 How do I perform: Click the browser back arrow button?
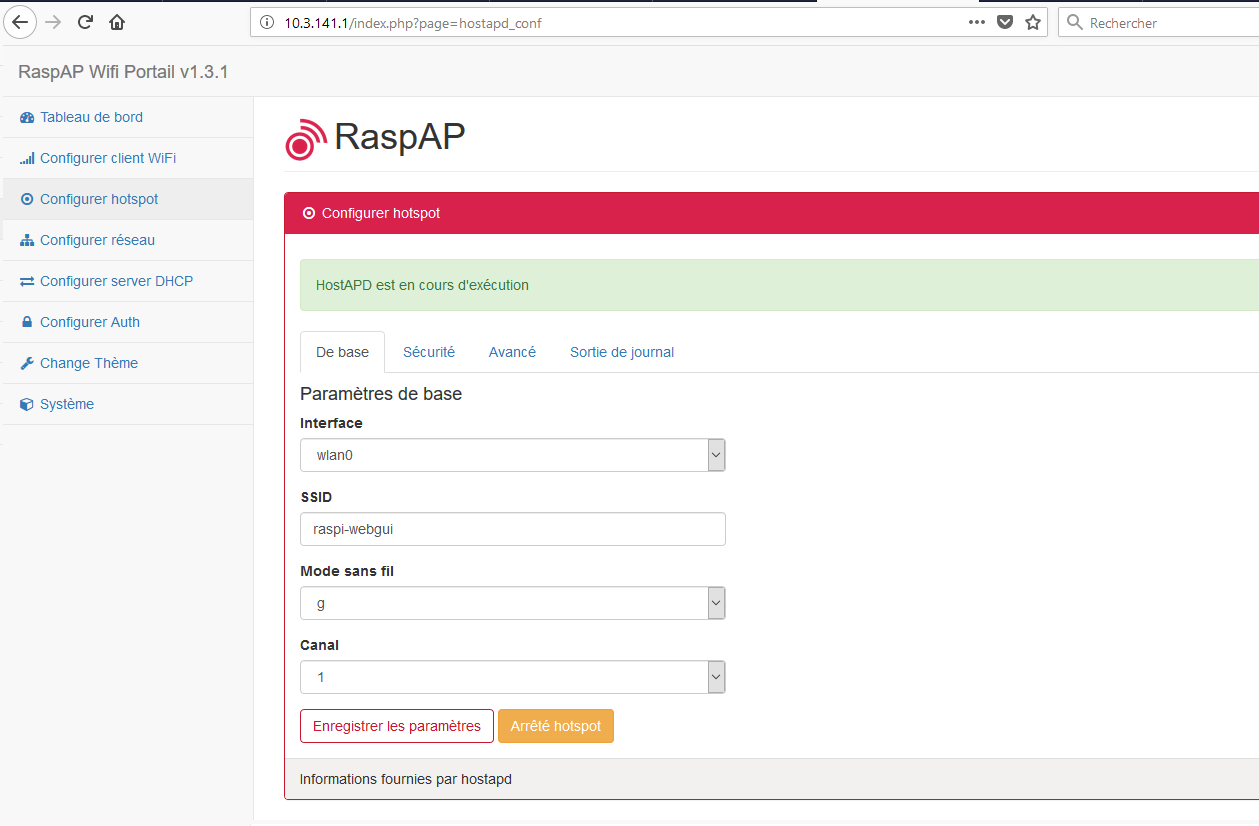tap(19, 22)
